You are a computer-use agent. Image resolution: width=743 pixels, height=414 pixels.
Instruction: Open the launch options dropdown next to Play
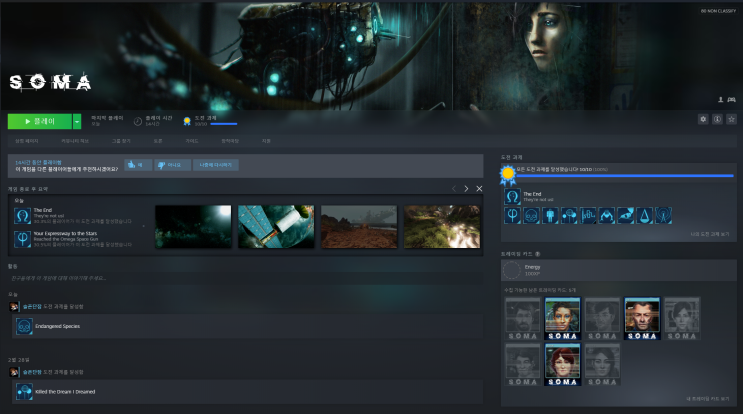(x=77, y=121)
